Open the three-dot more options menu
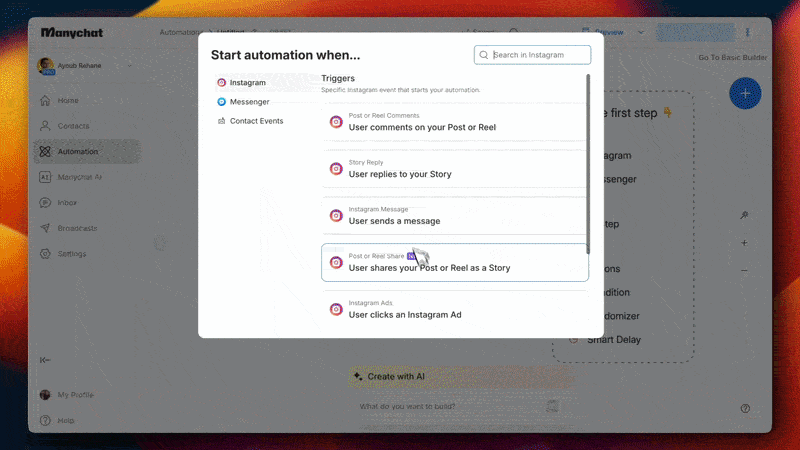The height and width of the screenshot is (450, 800). point(747,32)
